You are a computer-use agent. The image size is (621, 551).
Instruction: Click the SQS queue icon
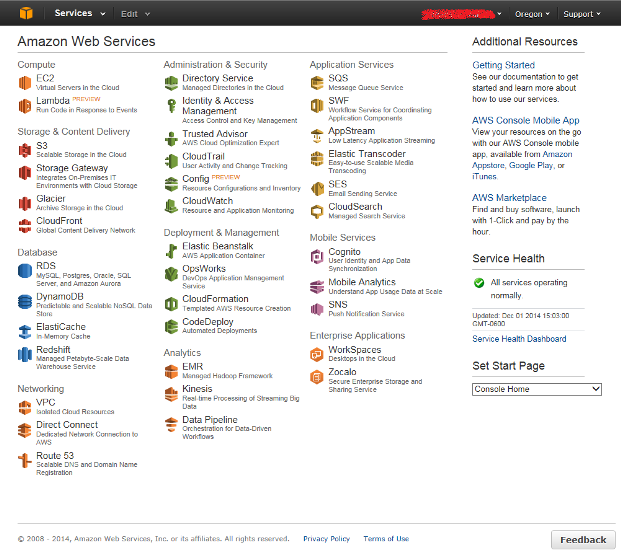pyautogui.click(x=317, y=83)
